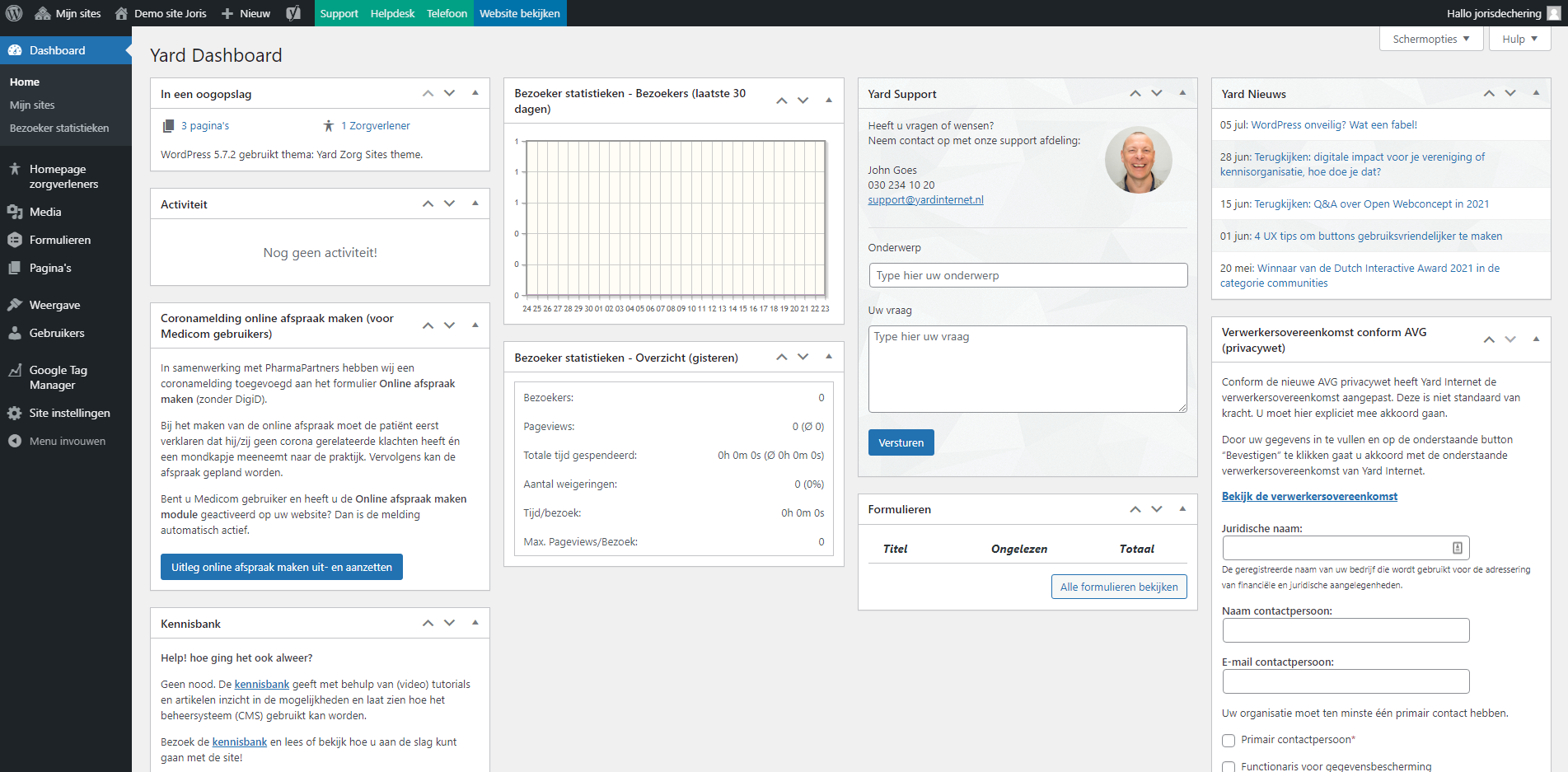
Task: Click the Naam contactpersoon input field
Action: point(1346,630)
